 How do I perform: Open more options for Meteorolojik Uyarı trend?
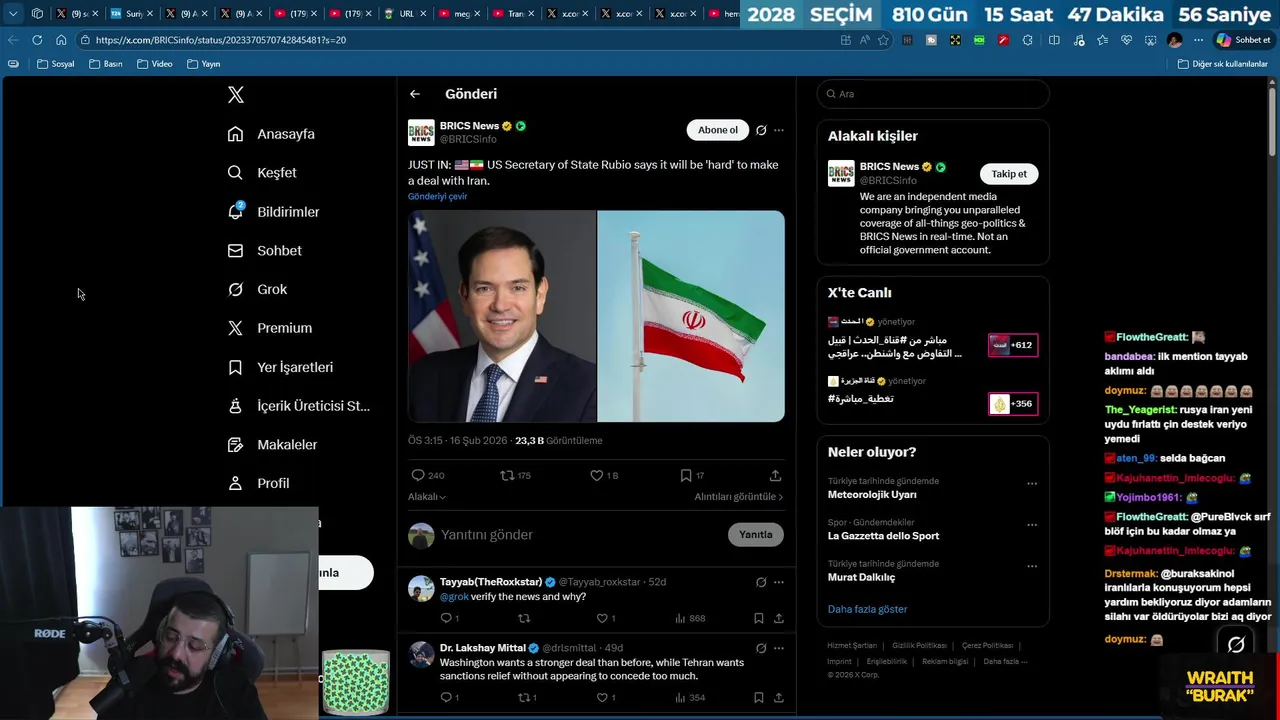tap(1032, 484)
